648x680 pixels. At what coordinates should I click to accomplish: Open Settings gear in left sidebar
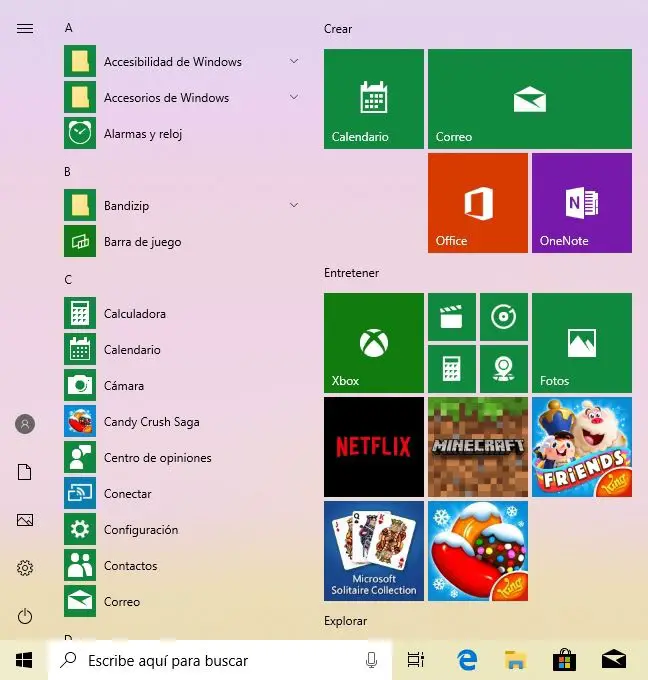(x=25, y=568)
